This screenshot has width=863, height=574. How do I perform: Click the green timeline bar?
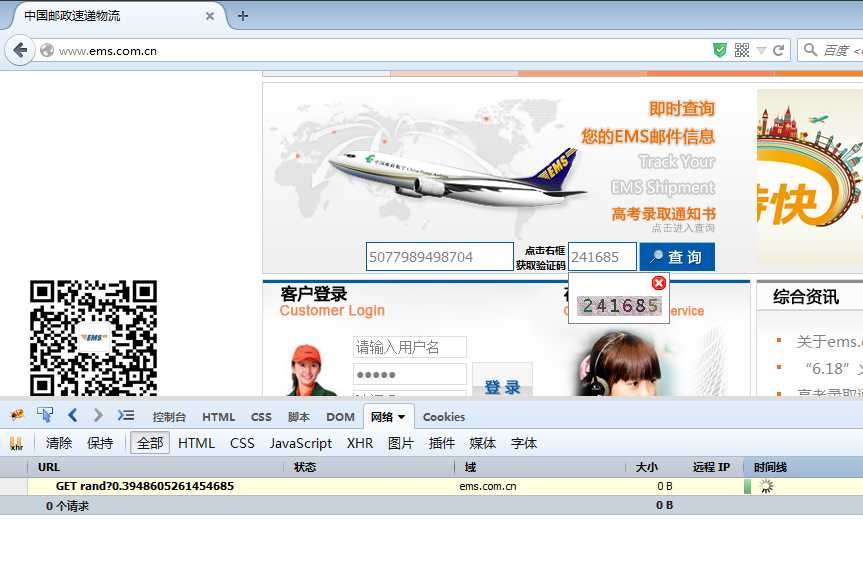[x=747, y=486]
